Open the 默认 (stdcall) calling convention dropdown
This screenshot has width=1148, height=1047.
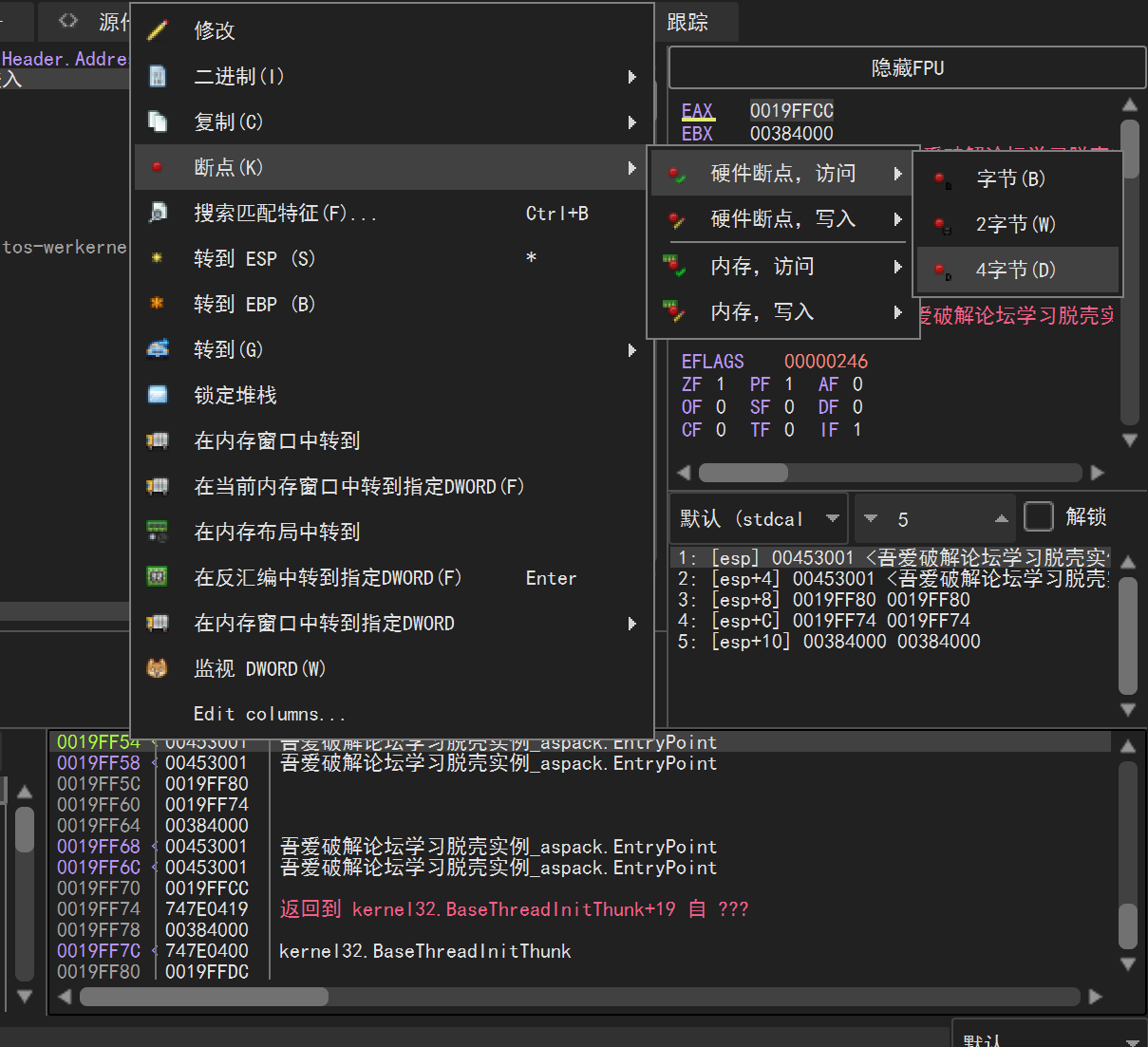coord(759,518)
